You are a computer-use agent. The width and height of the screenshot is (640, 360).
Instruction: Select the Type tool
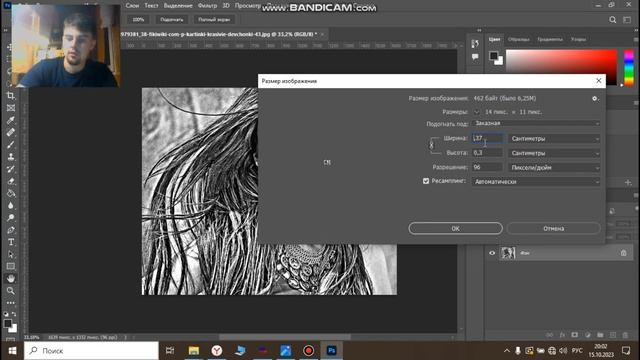[x=11, y=242]
